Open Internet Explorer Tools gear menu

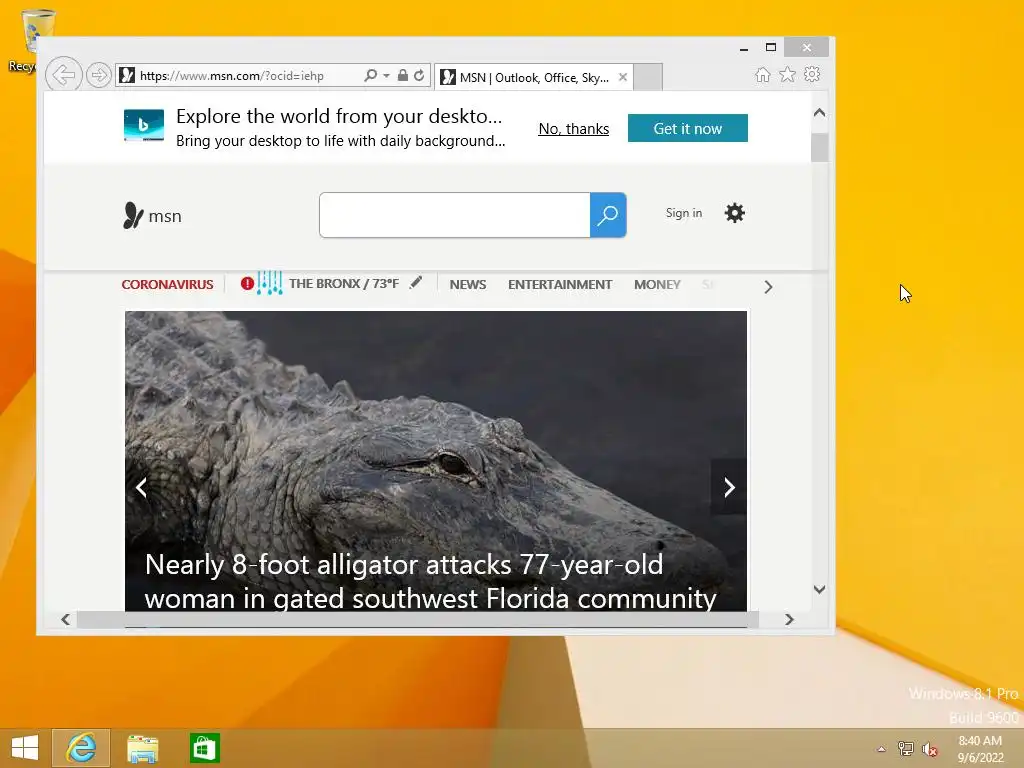pyautogui.click(x=812, y=74)
